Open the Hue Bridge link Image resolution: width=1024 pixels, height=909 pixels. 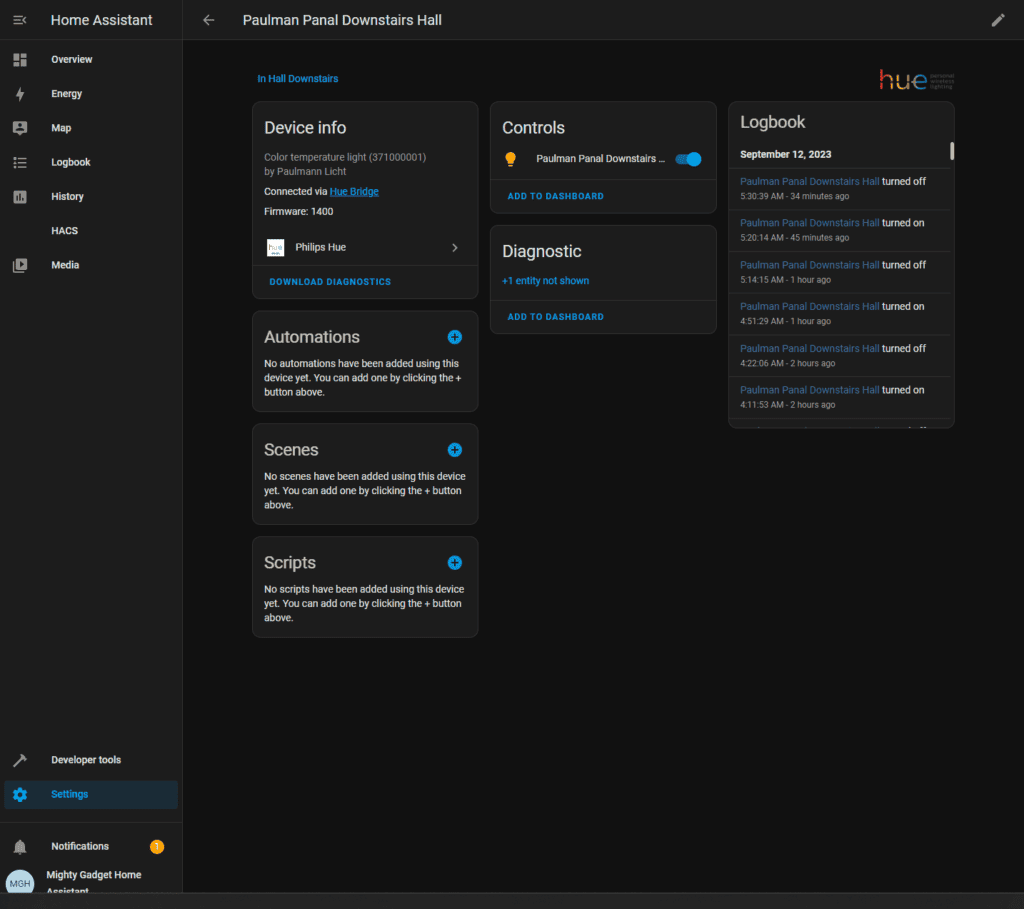pyautogui.click(x=354, y=191)
